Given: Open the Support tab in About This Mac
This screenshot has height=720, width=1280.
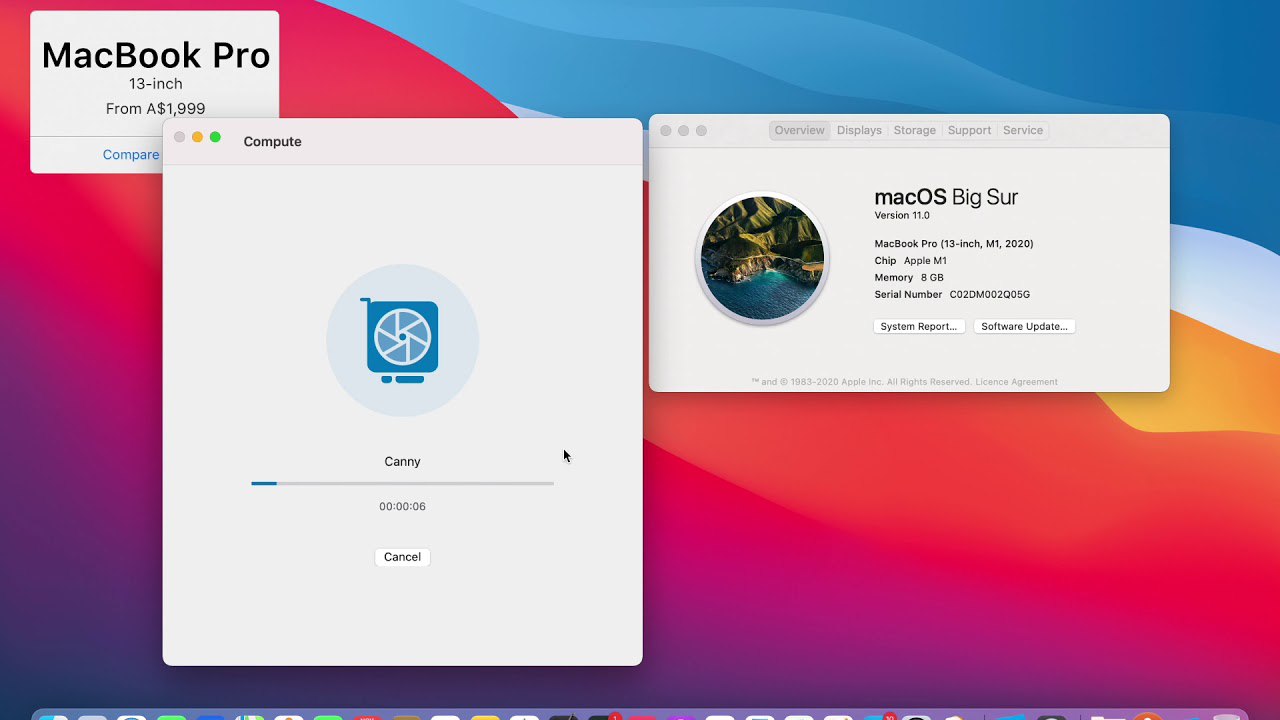Looking at the screenshot, I should pyautogui.click(x=969, y=130).
